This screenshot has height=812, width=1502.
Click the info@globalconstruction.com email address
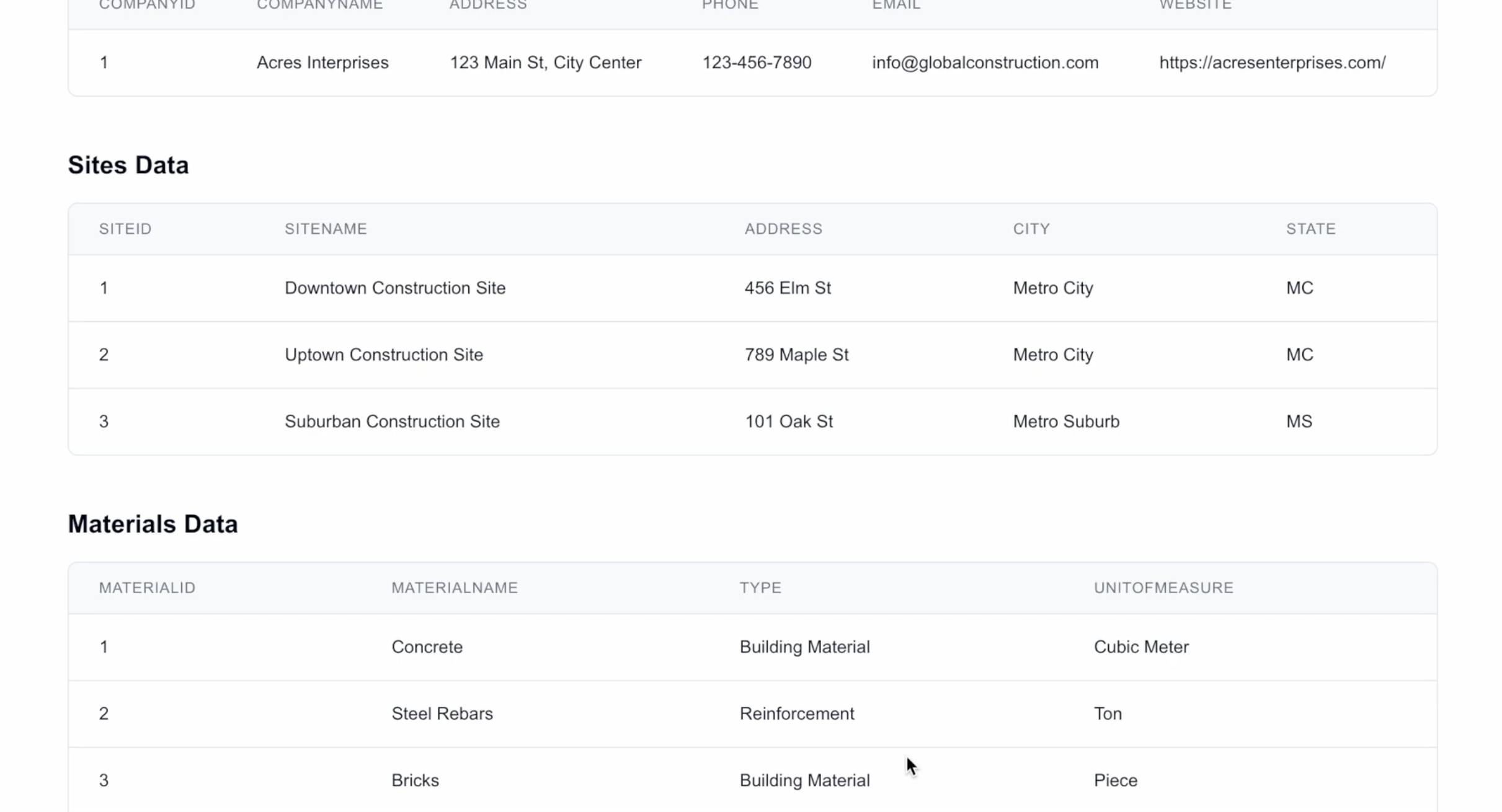984,62
